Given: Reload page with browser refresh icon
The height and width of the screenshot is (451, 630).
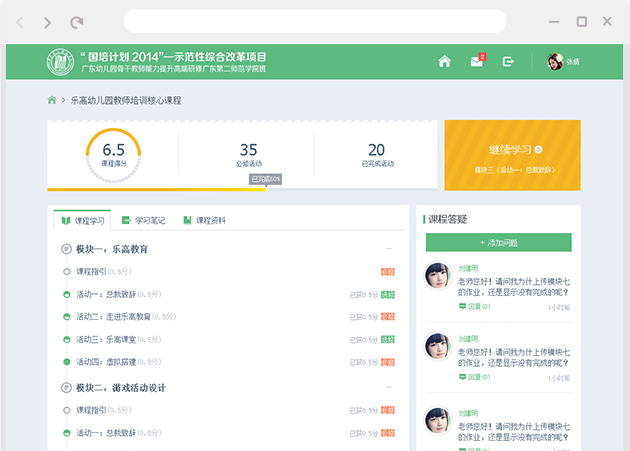Looking at the screenshot, I should (77, 22).
